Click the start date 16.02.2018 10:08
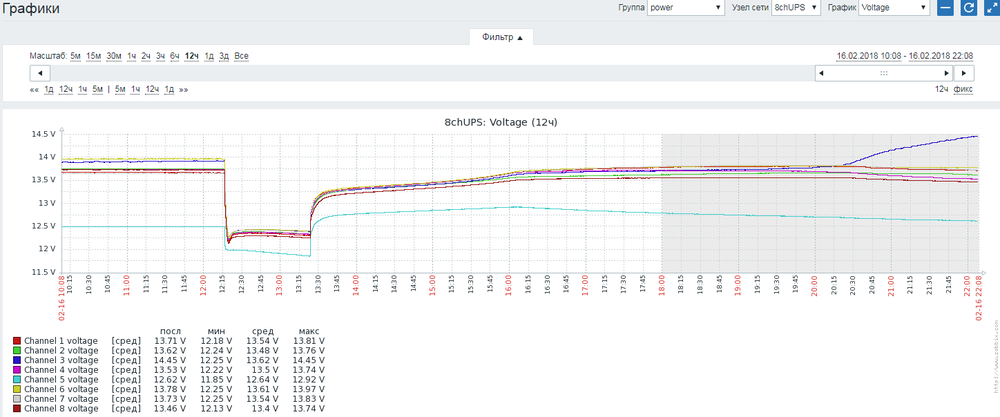This screenshot has width=1000, height=417. [x=868, y=56]
